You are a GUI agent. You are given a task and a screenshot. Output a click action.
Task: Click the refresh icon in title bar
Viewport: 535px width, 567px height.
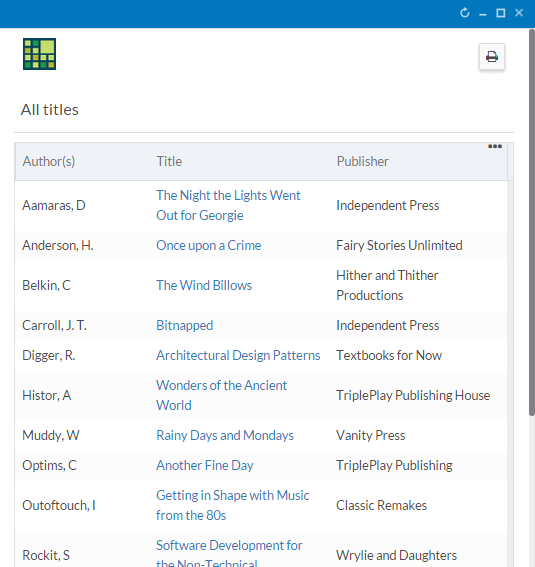(465, 13)
